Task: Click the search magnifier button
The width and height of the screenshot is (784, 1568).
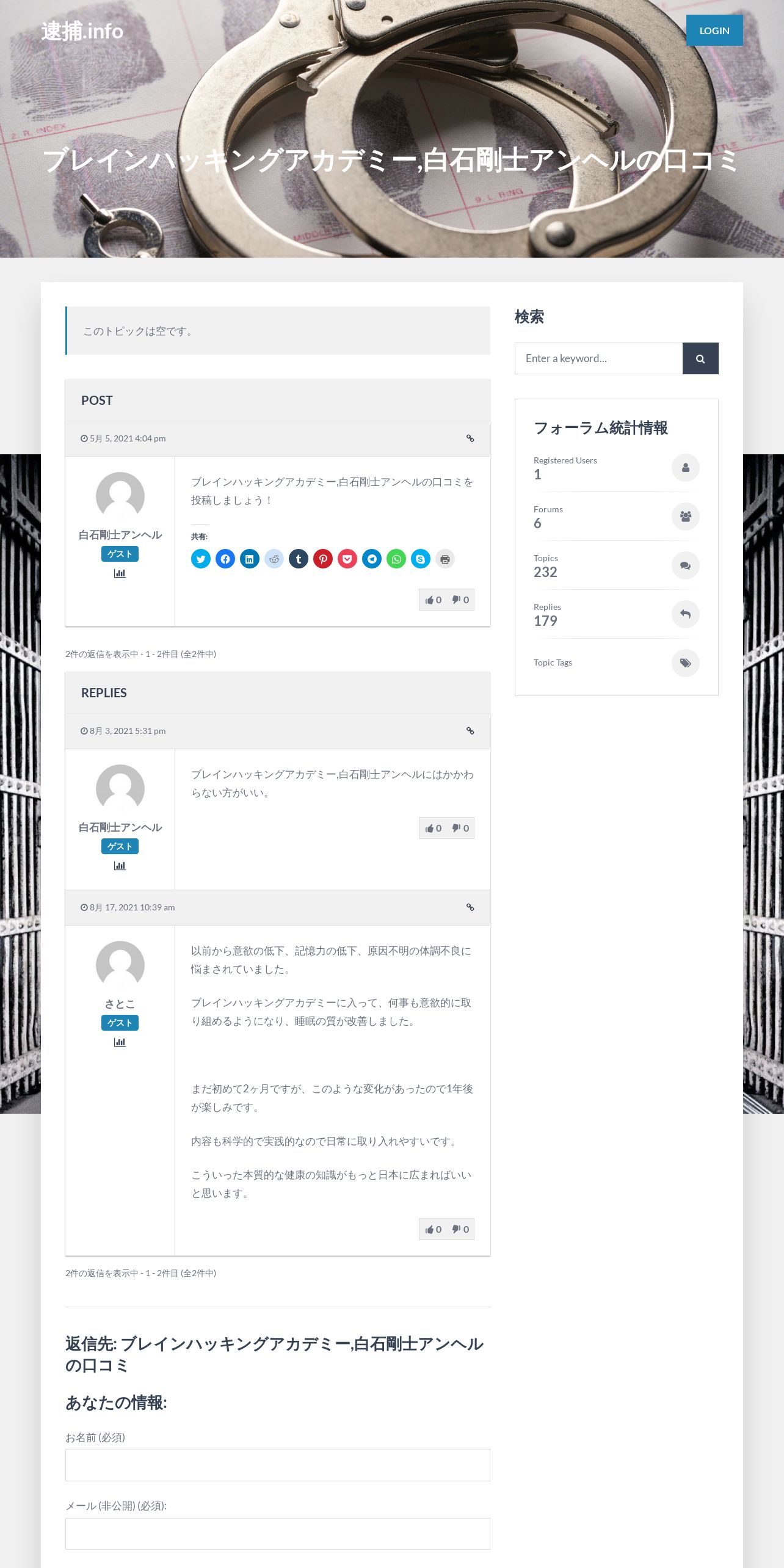Action: [700, 358]
